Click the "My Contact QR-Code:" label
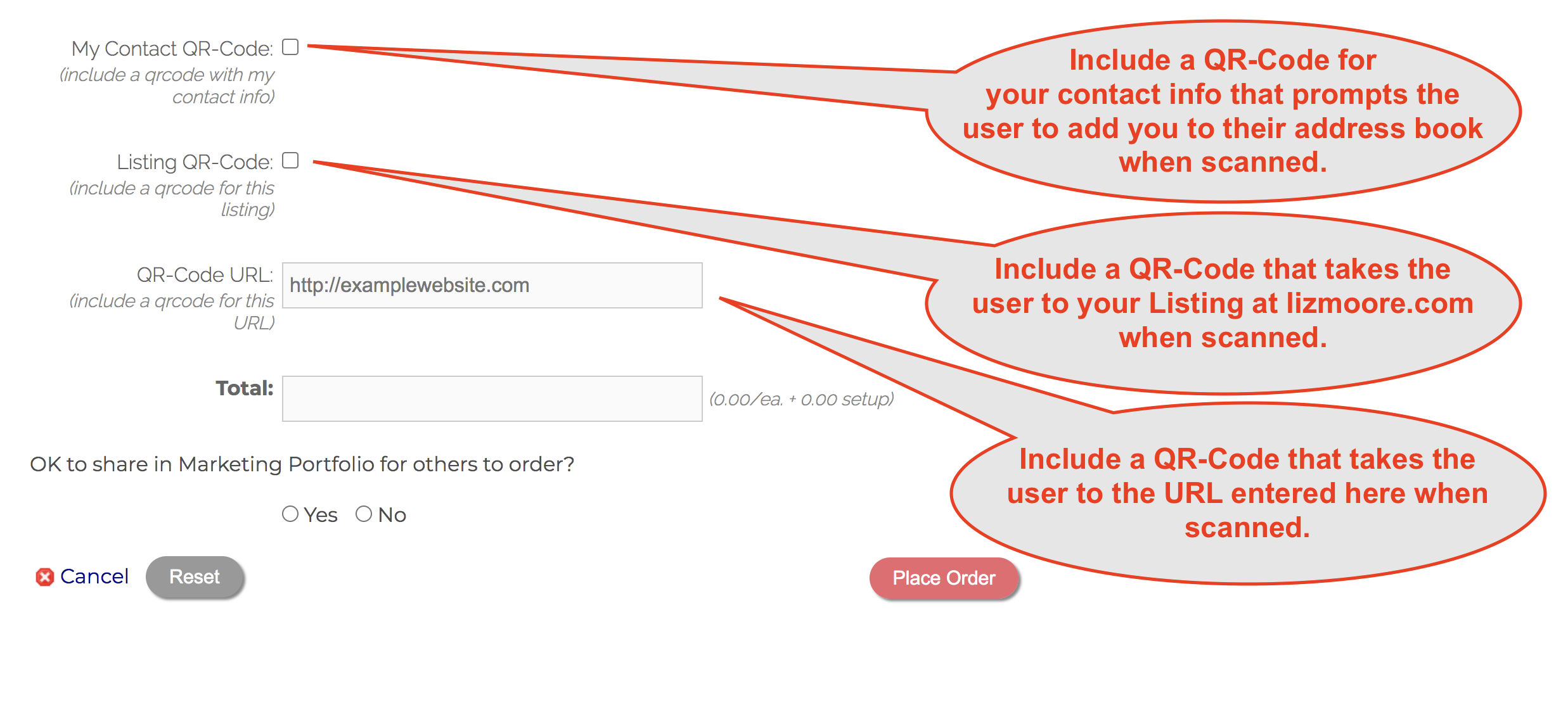This screenshot has width=1568, height=712. [172, 49]
